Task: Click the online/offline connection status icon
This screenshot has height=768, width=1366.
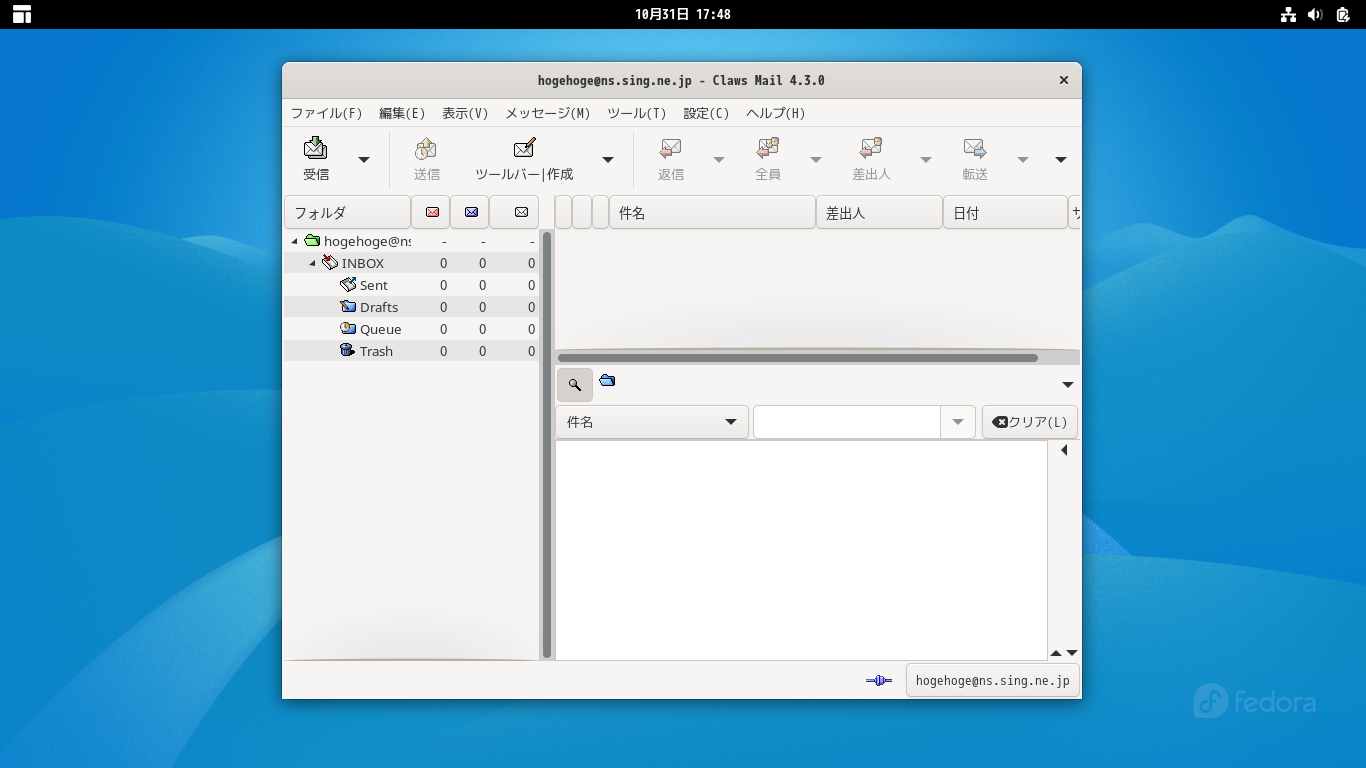Action: point(878,681)
